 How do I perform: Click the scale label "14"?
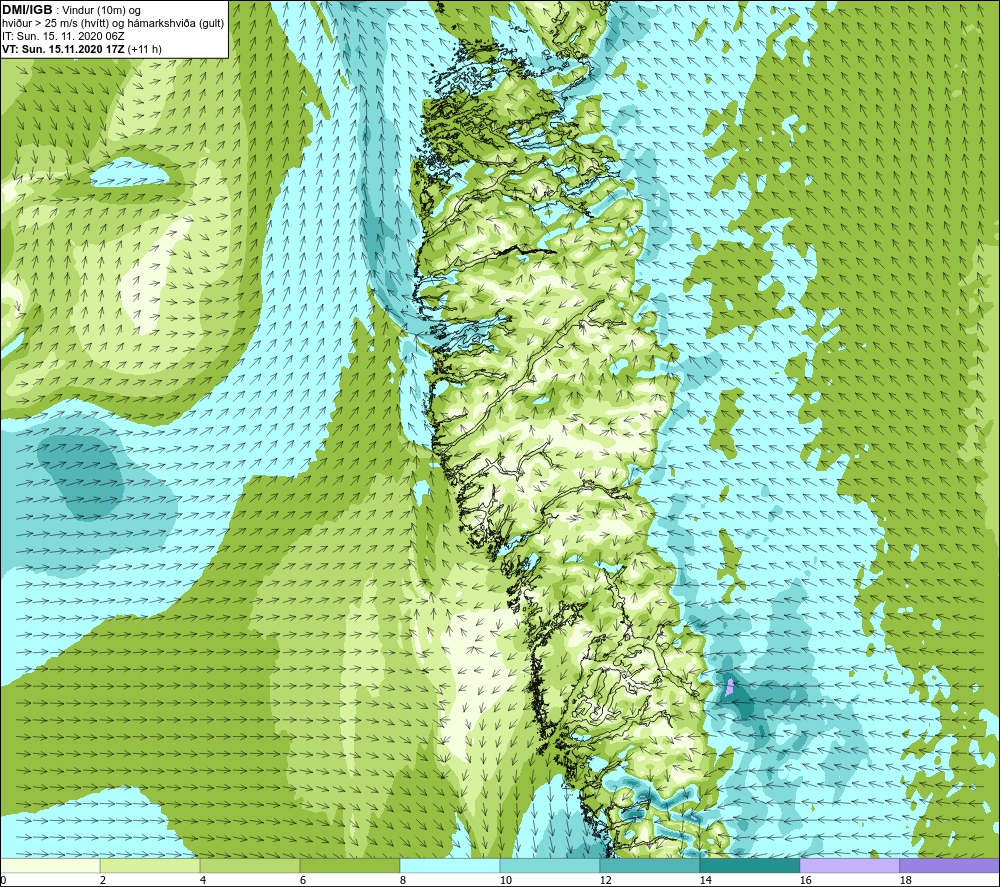(x=706, y=881)
